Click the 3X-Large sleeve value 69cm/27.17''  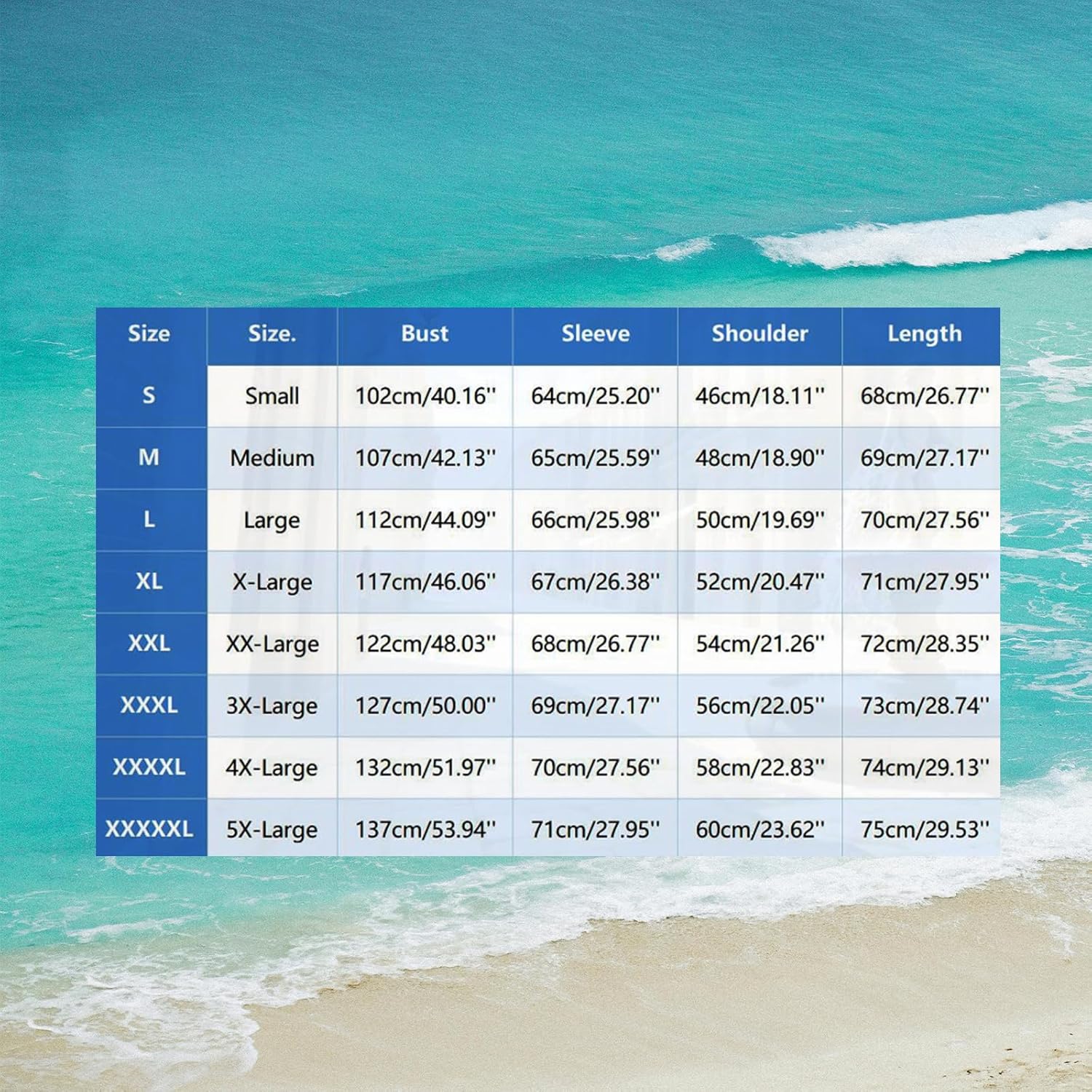tap(596, 705)
